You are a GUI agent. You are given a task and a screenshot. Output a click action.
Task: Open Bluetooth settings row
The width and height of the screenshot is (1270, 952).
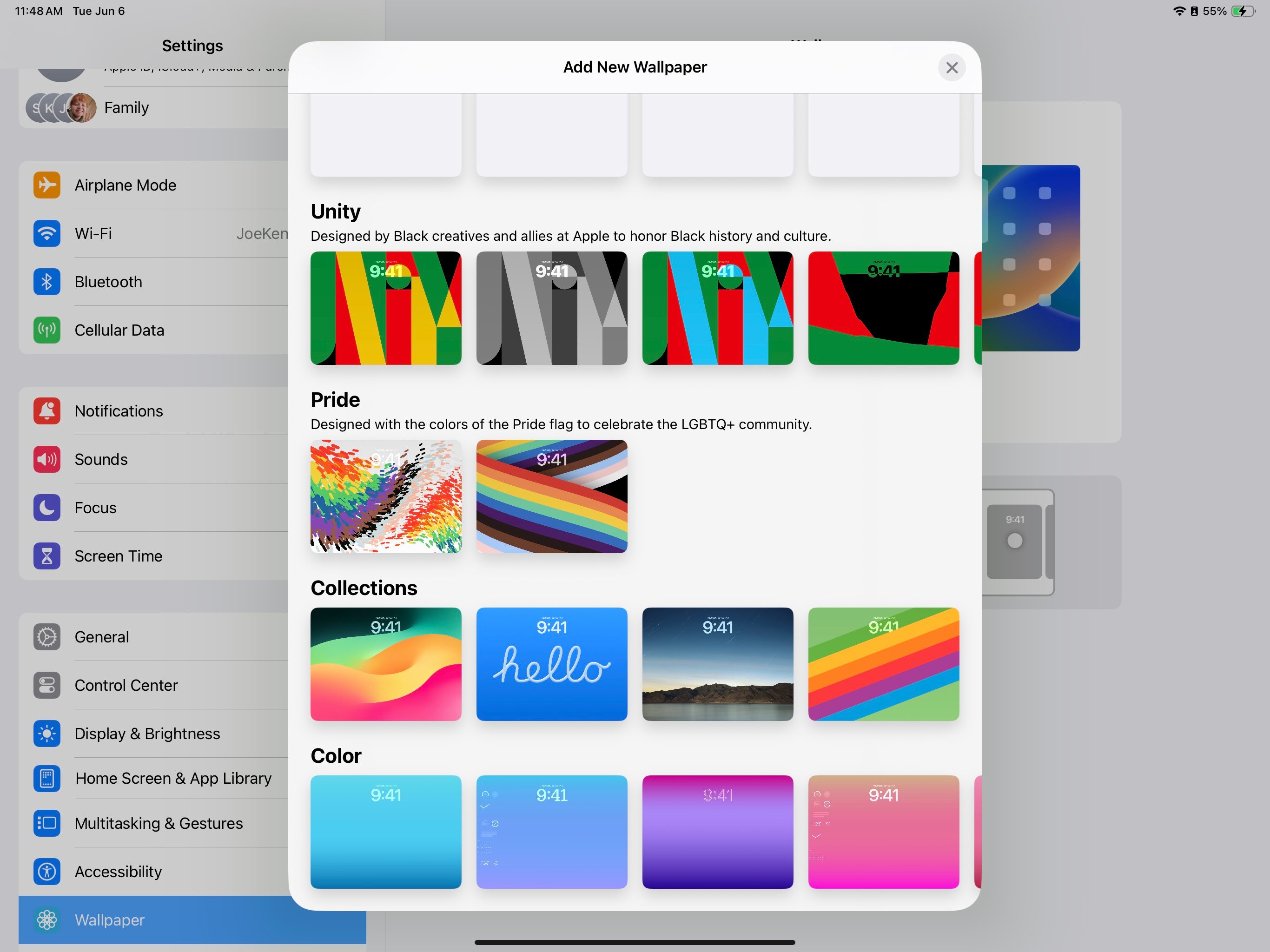pos(154,281)
